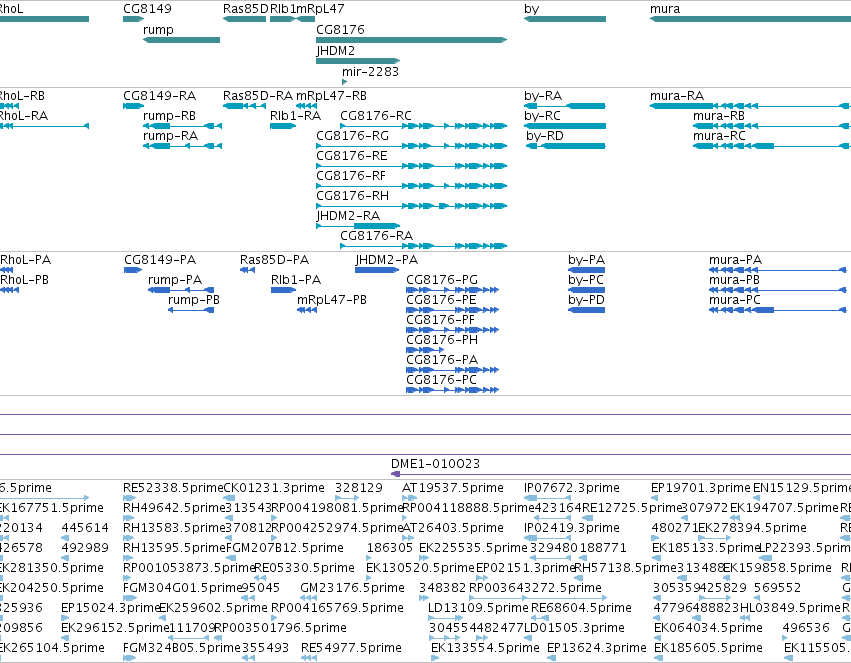Select the CG8149 gene
Viewport: 851px width, 663px height.
[x=134, y=19]
